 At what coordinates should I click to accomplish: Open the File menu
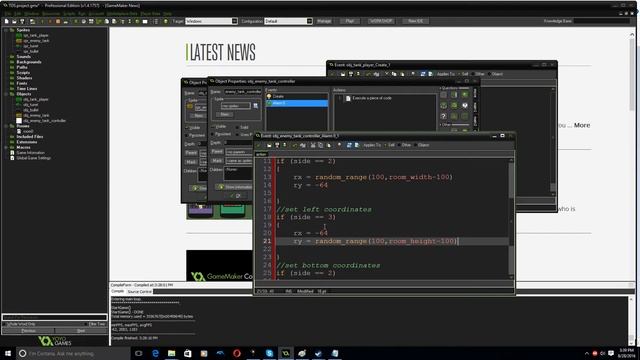point(8,13)
